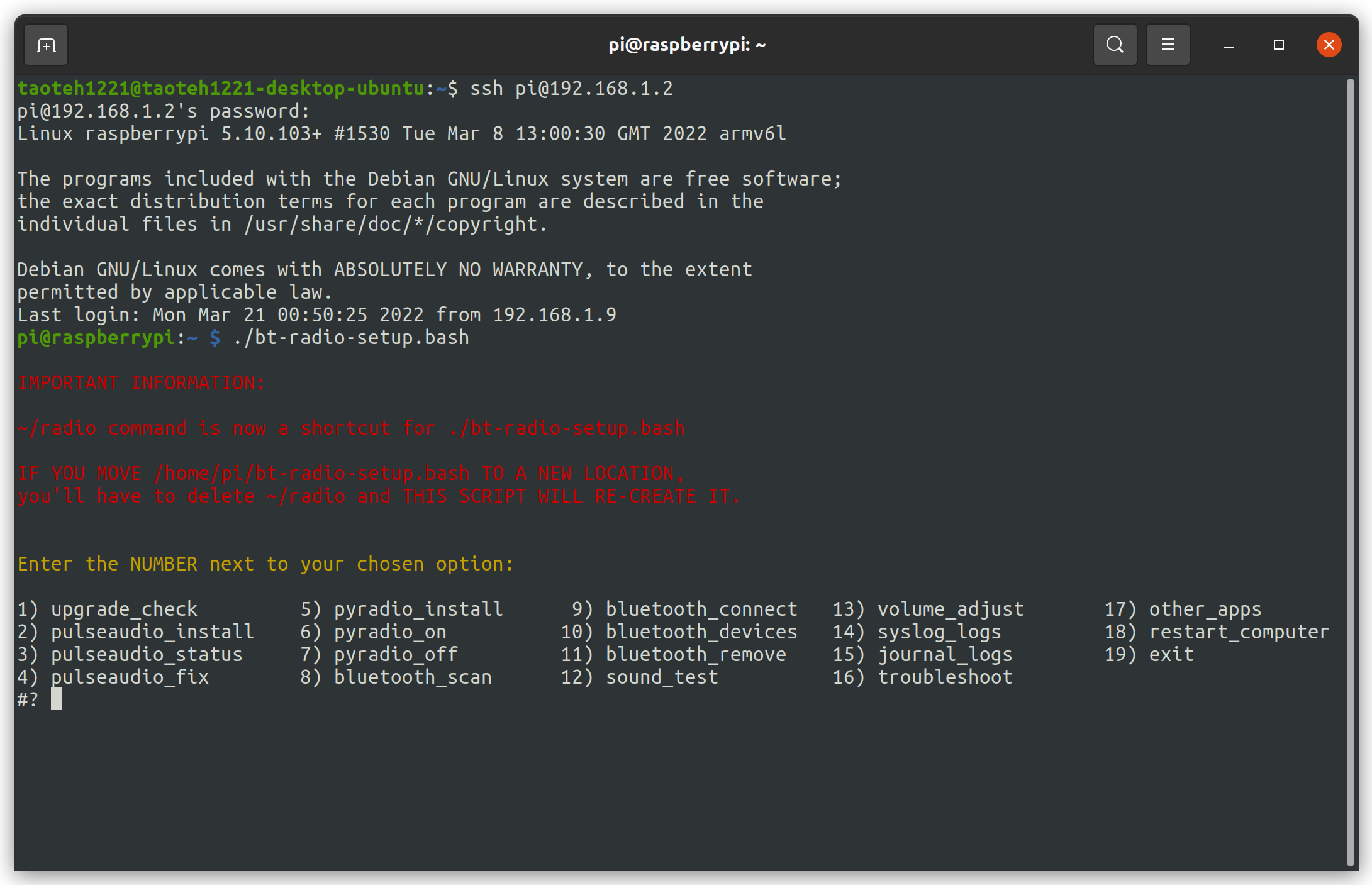Open a new terminal tab

(46, 45)
